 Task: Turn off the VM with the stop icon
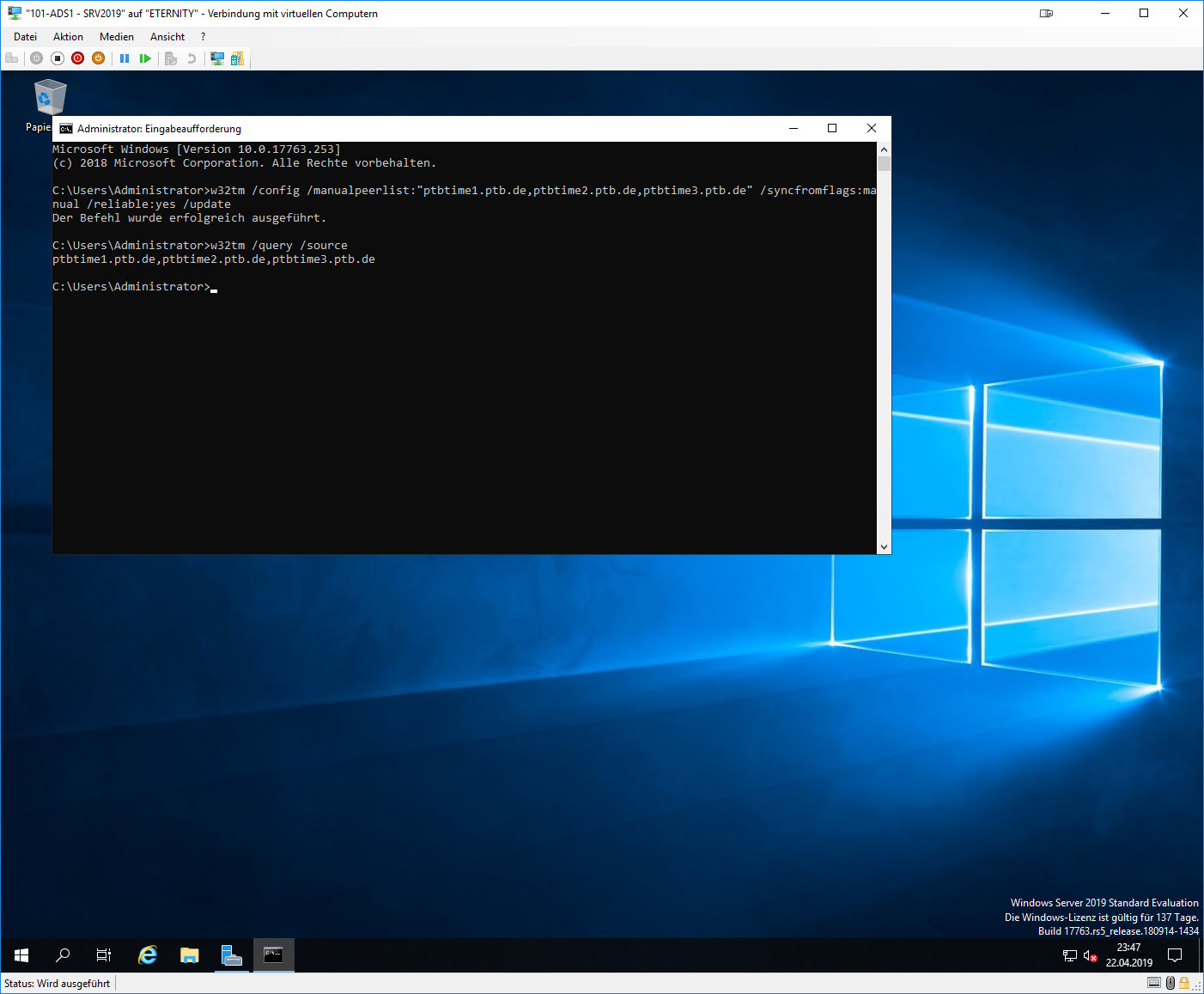point(58,58)
